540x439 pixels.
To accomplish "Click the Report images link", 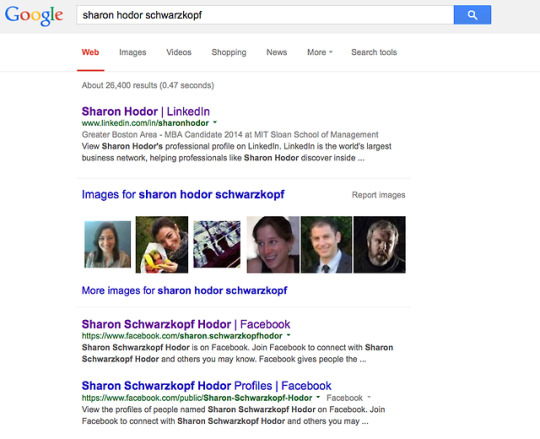I will 378,195.
